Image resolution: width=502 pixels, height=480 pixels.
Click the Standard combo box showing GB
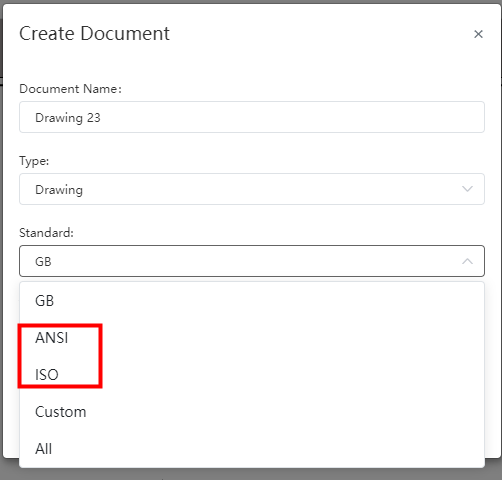point(252,261)
